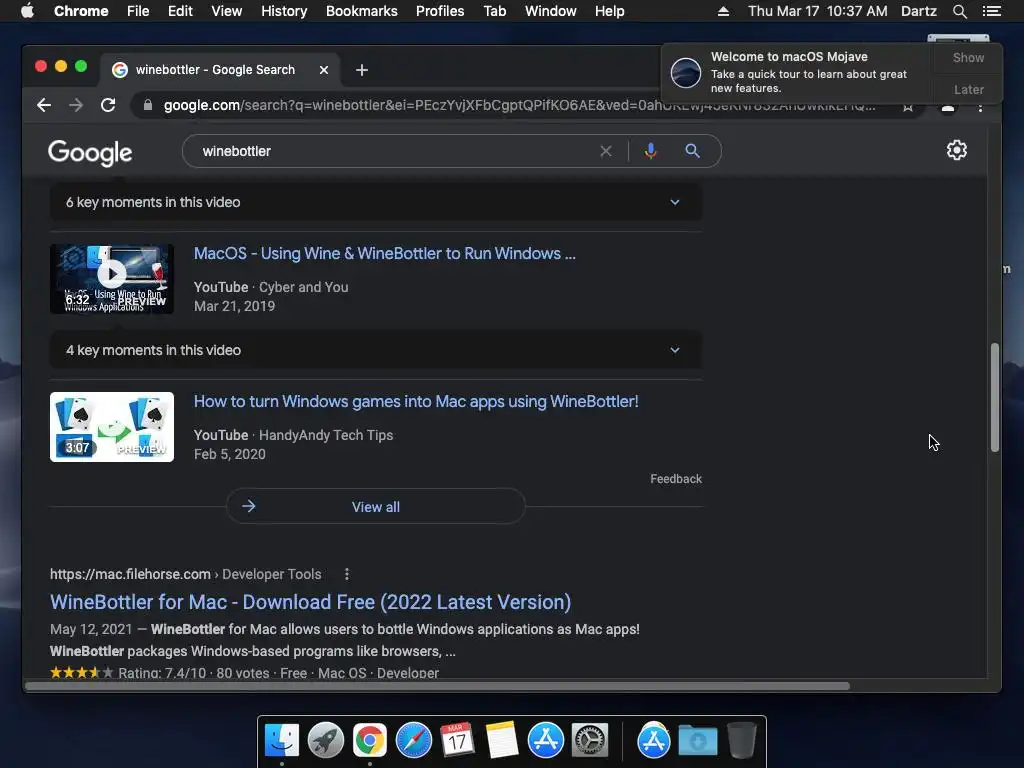Screen dimensions: 1024x768
Task: Open Spotlight search in the menu bar
Action: click(959, 11)
